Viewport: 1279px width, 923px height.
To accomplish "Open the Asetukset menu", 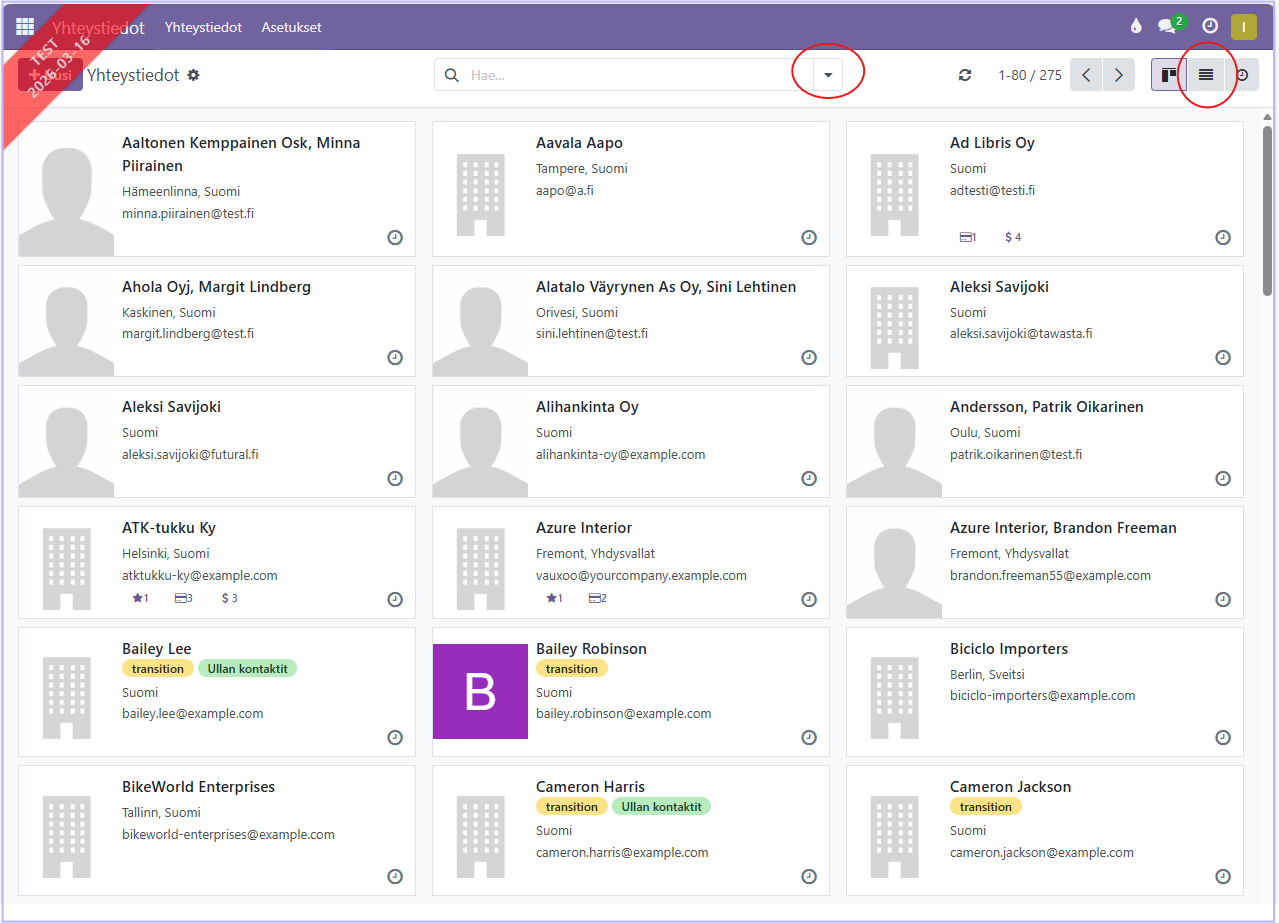I will point(291,27).
